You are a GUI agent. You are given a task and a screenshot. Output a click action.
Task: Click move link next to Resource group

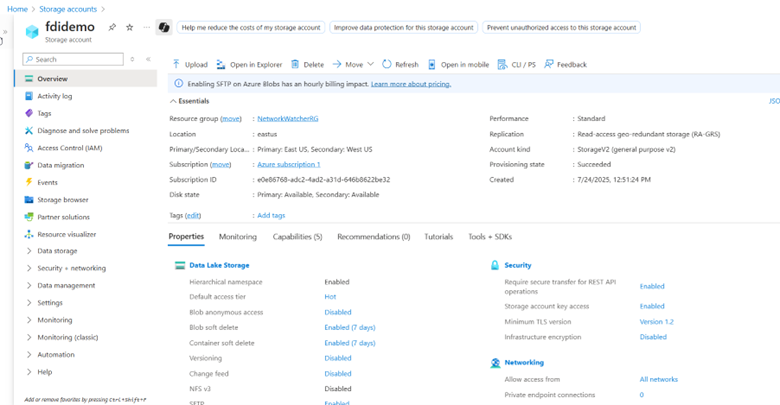click(x=231, y=118)
